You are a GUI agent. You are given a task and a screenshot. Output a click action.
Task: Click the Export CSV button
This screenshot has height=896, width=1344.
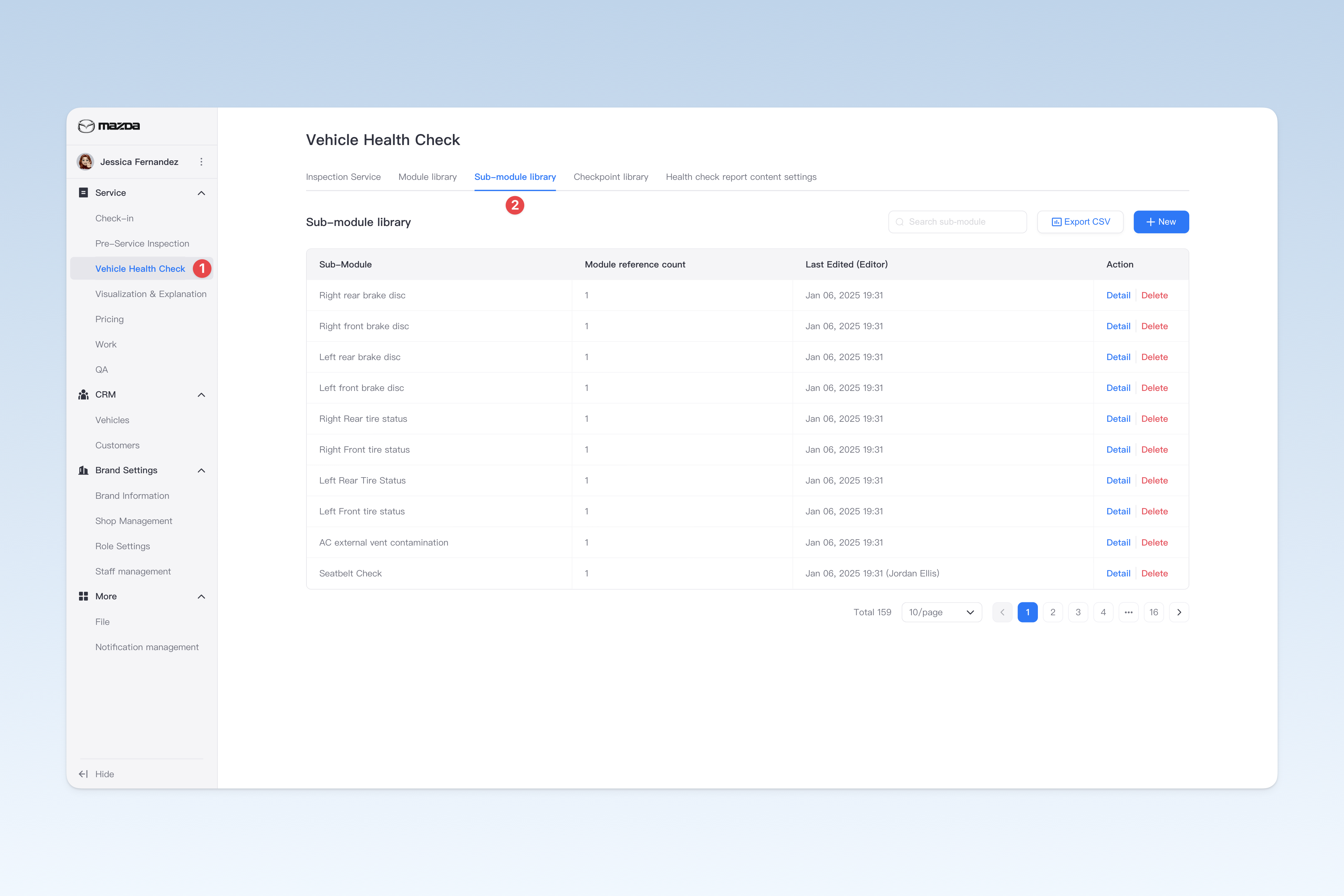coord(1080,222)
